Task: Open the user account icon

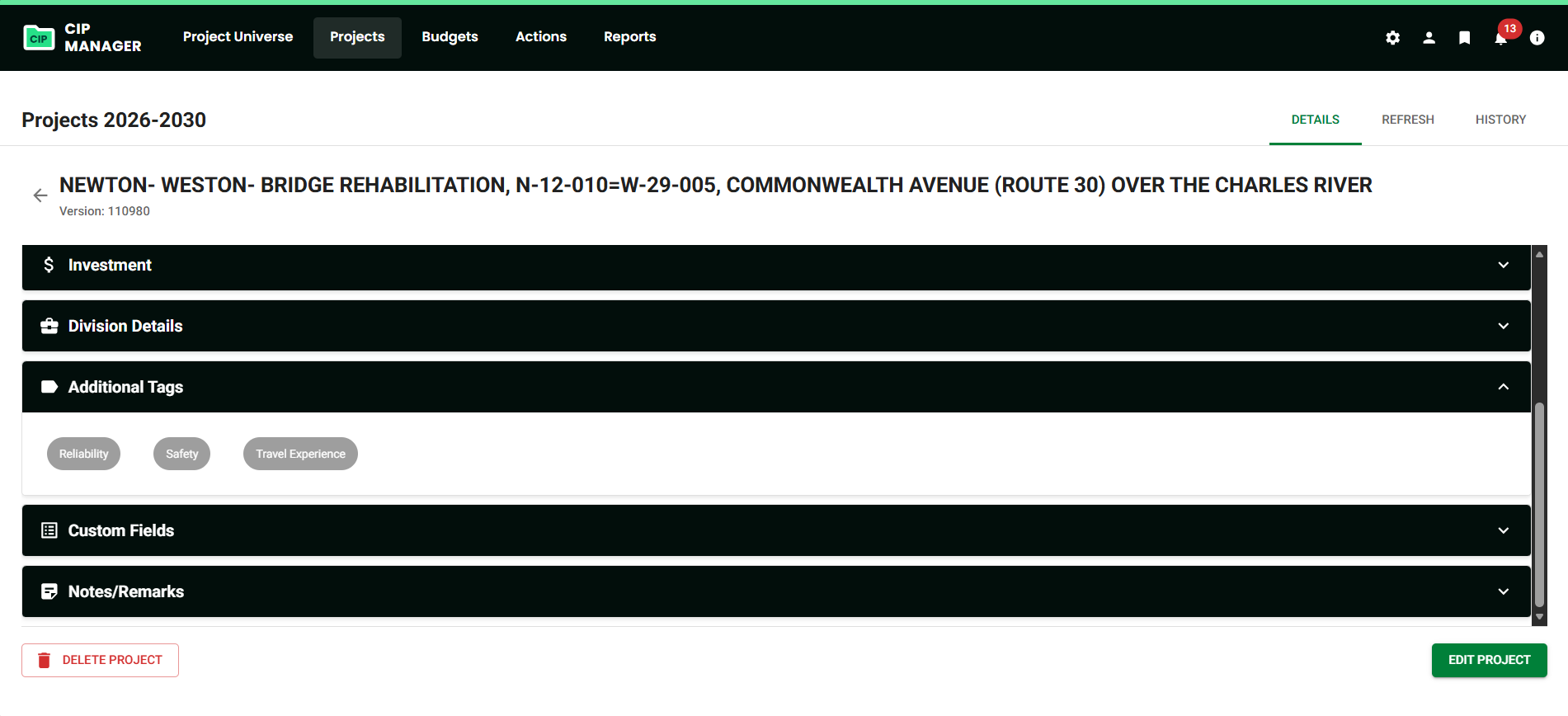Action: [x=1429, y=38]
